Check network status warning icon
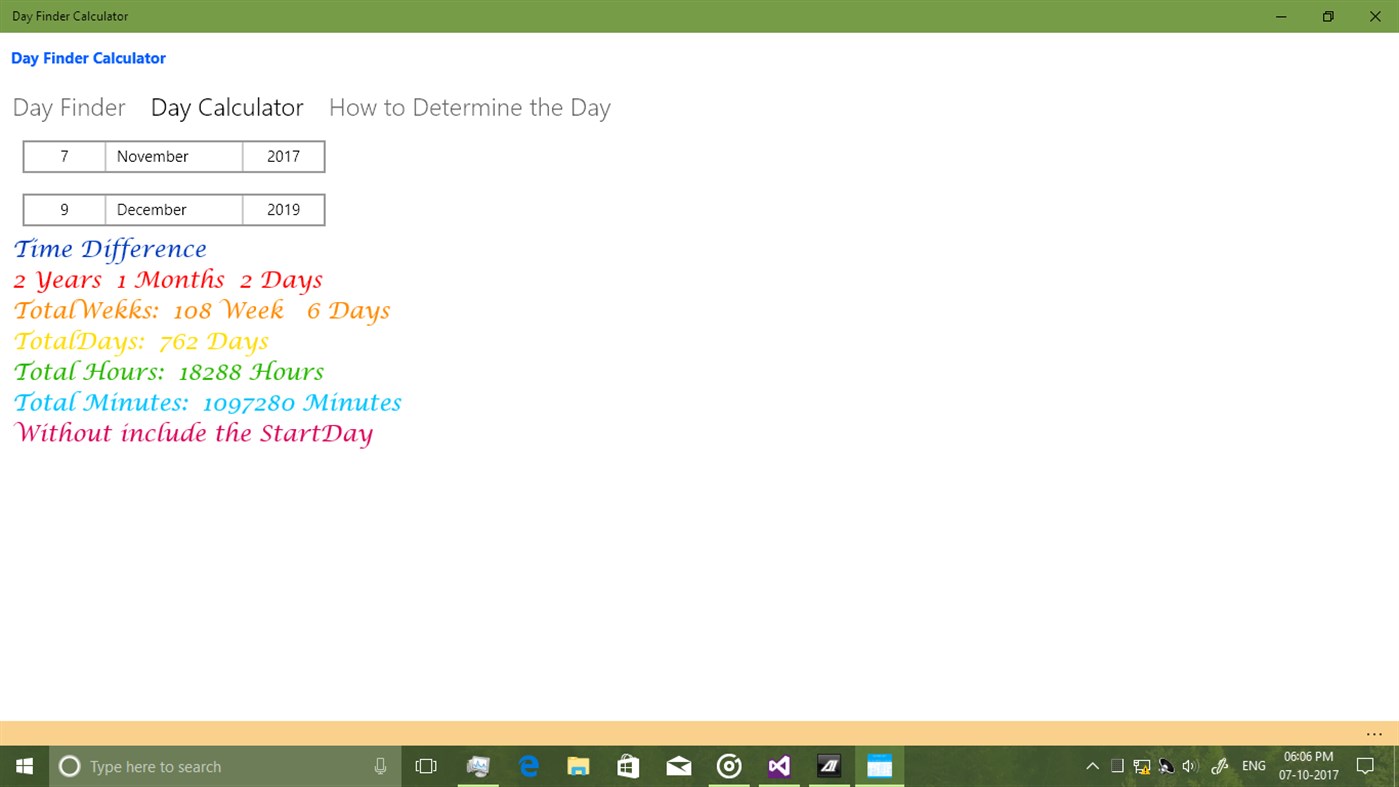The image size is (1399, 787). tap(1141, 766)
